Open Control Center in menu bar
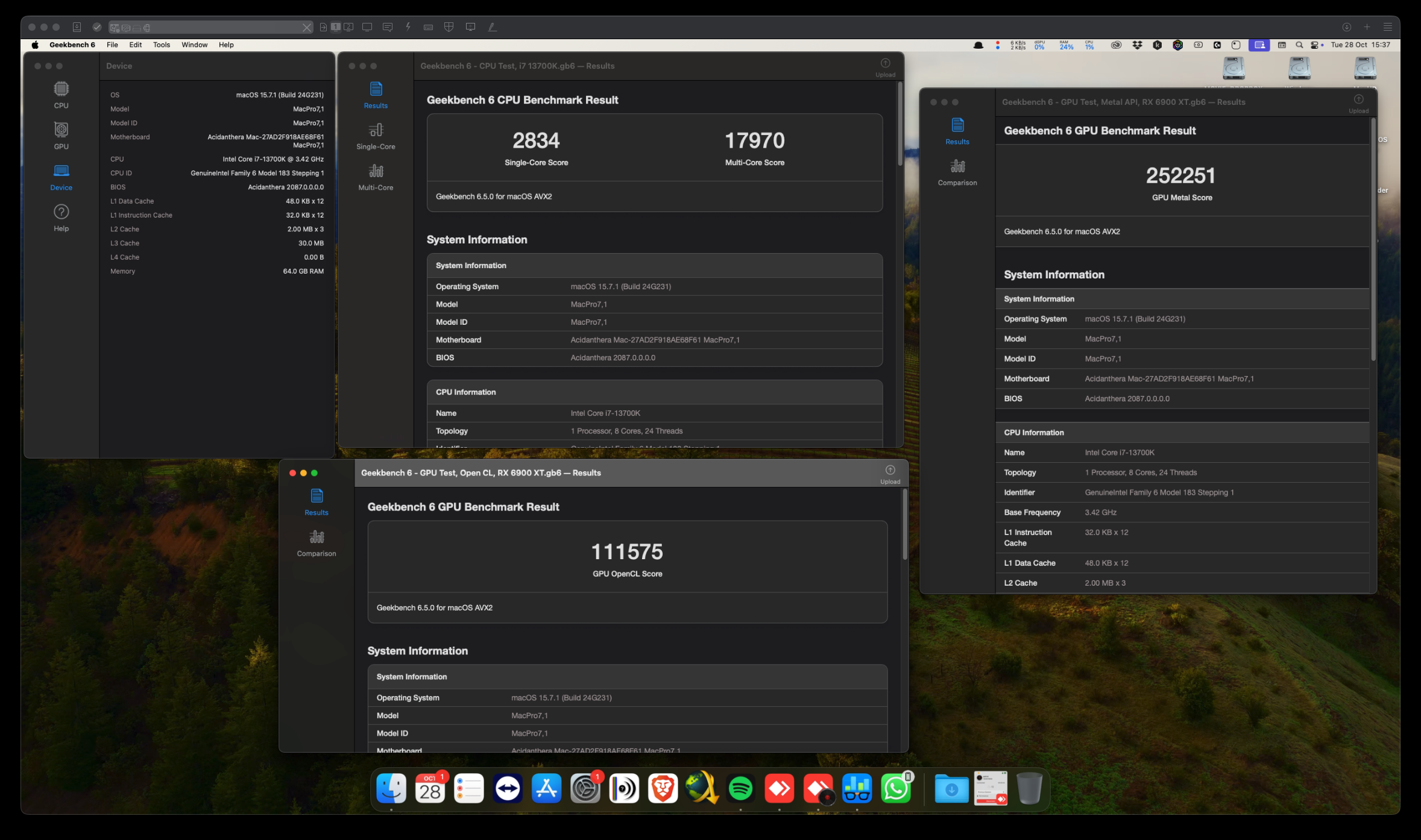 tap(1315, 45)
